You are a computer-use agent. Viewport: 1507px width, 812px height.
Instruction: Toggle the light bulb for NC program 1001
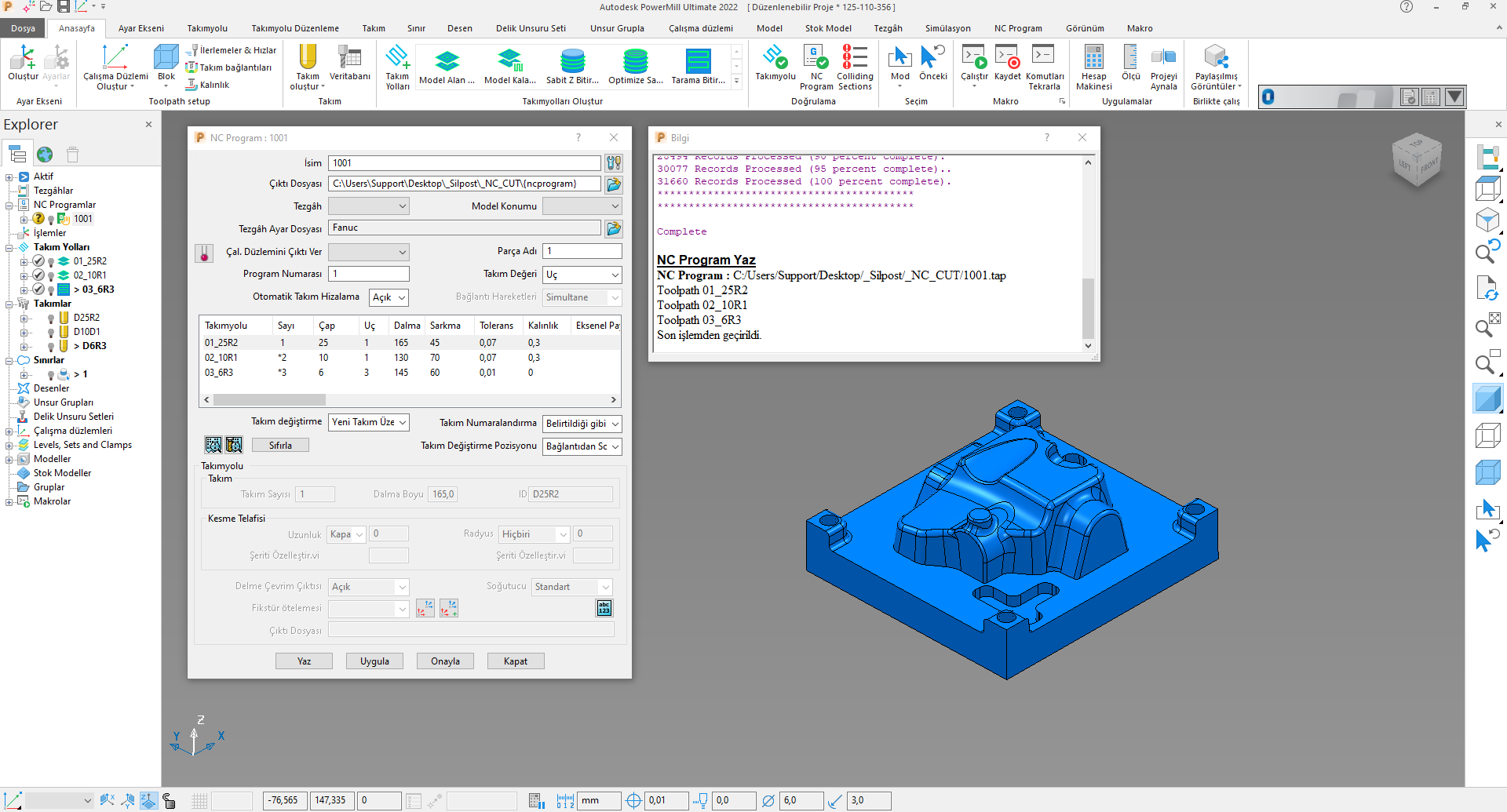[51, 220]
